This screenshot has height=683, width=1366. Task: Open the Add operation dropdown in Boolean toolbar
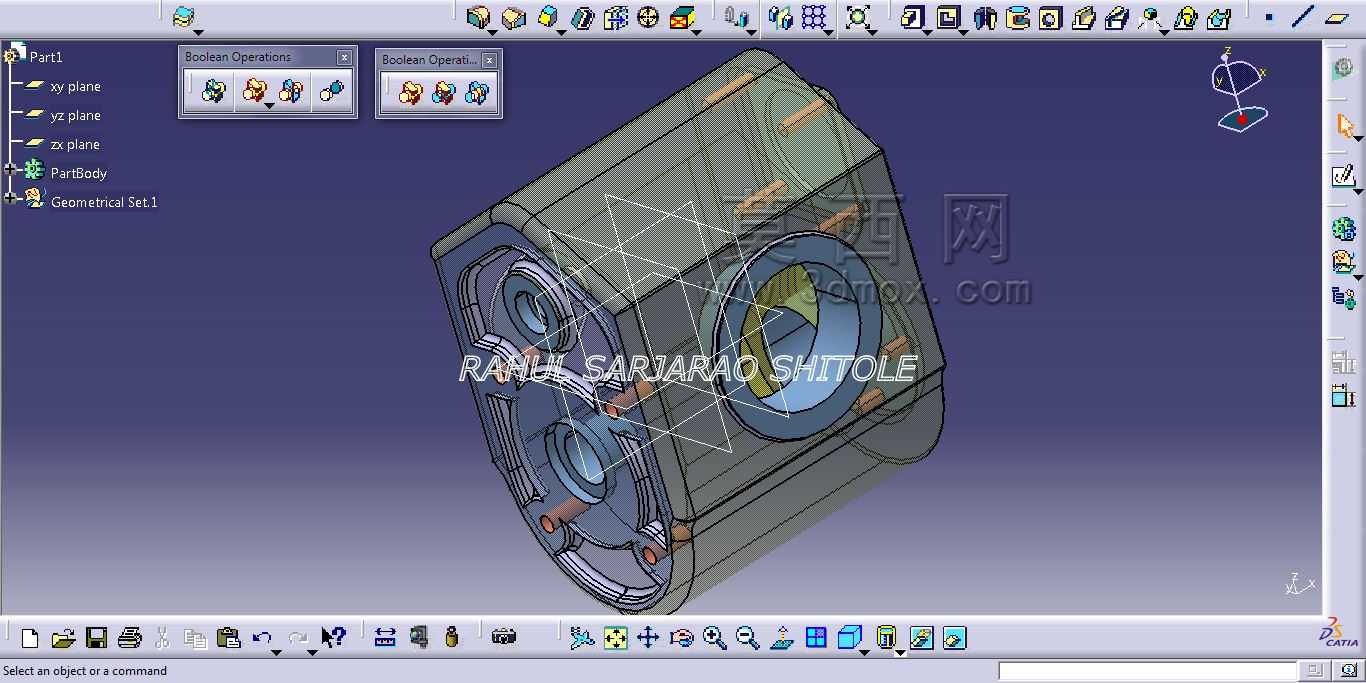269,105
